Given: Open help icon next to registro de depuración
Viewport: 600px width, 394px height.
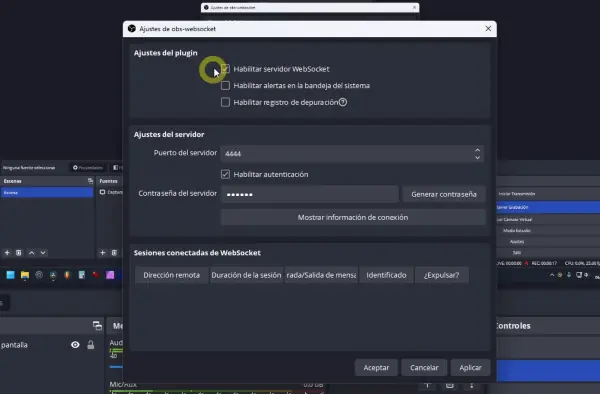Looking at the screenshot, I should [343, 102].
